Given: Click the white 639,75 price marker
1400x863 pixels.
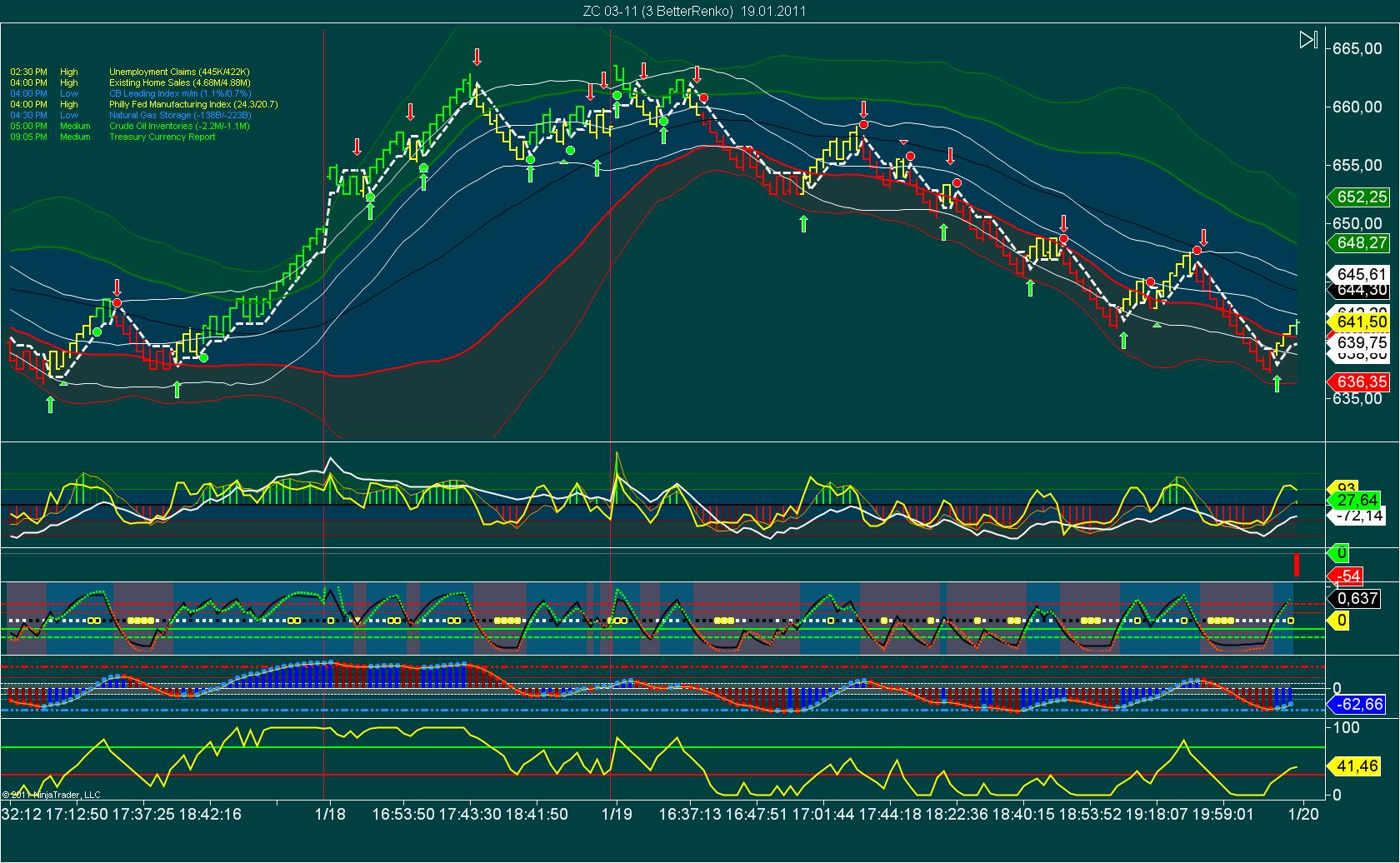Looking at the screenshot, I should 1358,343.
